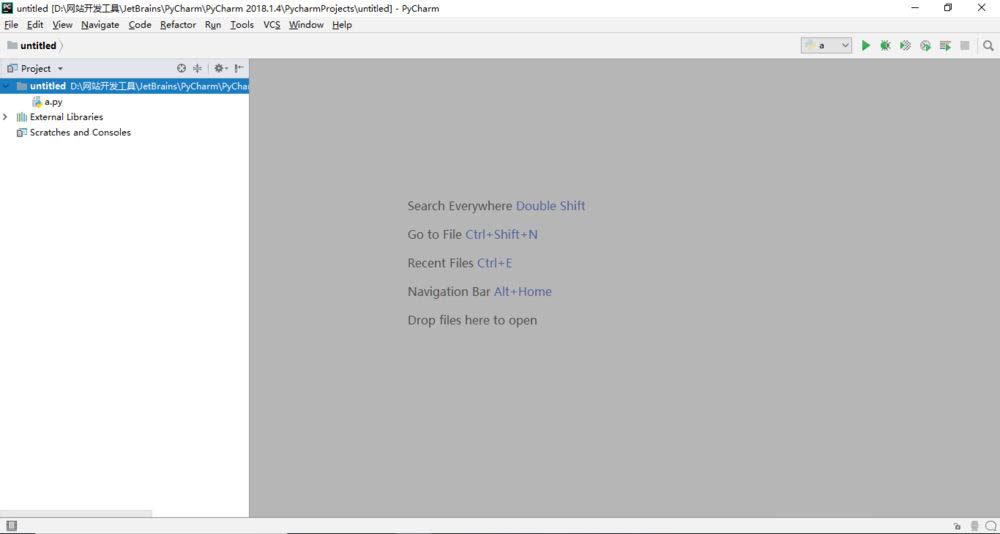The height and width of the screenshot is (534, 1000).
Task: Open the run configuration dropdown 'a'
Action: click(x=827, y=45)
